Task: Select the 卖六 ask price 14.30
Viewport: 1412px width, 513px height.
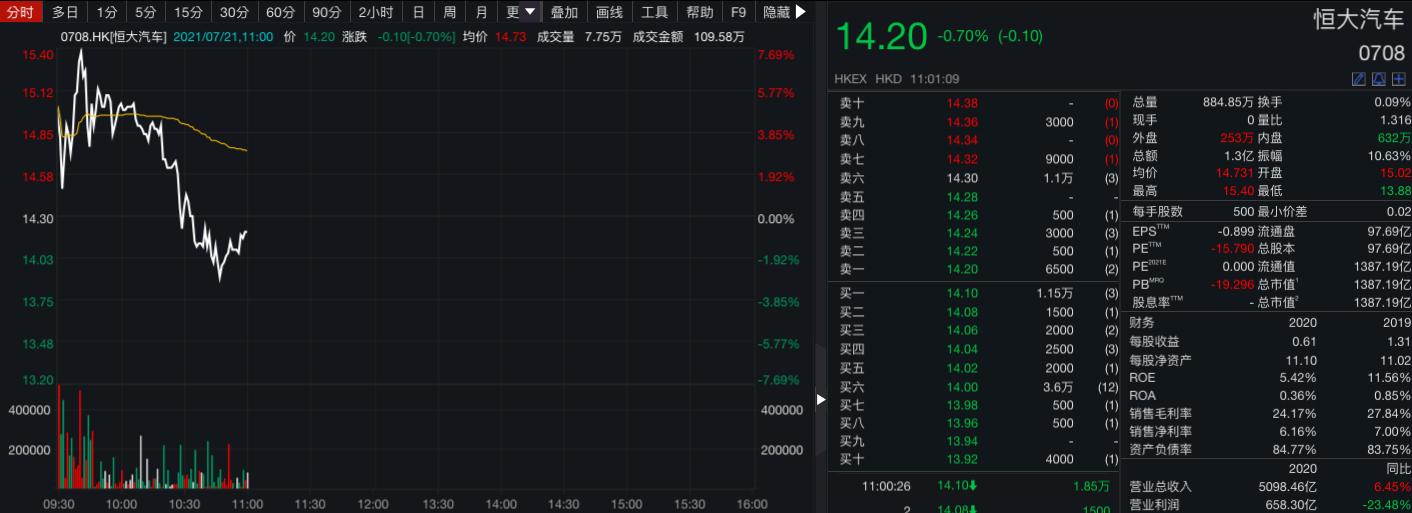Action: (962, 177)
